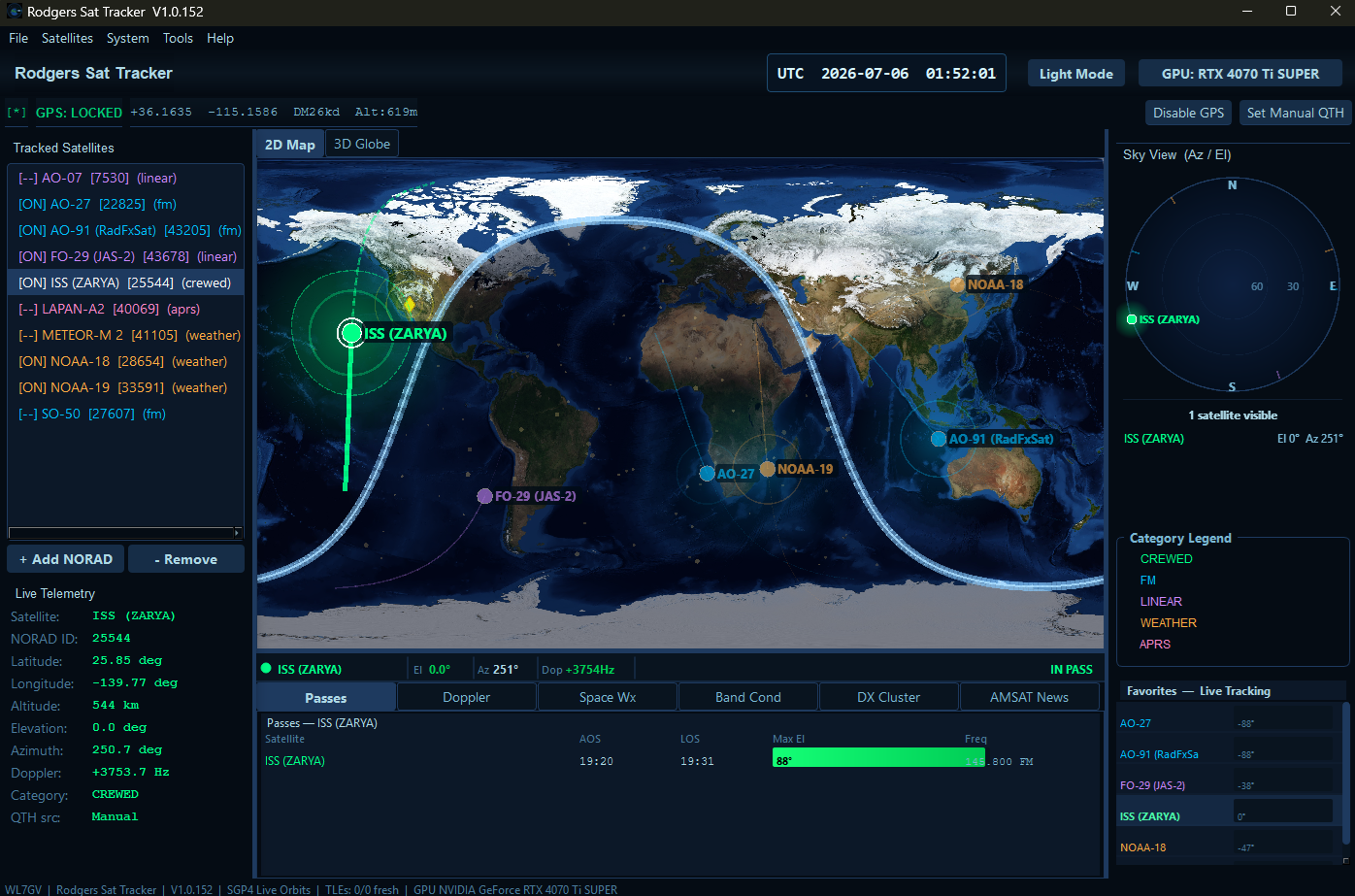Screen dimensions: 1355x896
Task: Toggle NOAA-19 [33591] tracking
Action: (x=125, y=387)
